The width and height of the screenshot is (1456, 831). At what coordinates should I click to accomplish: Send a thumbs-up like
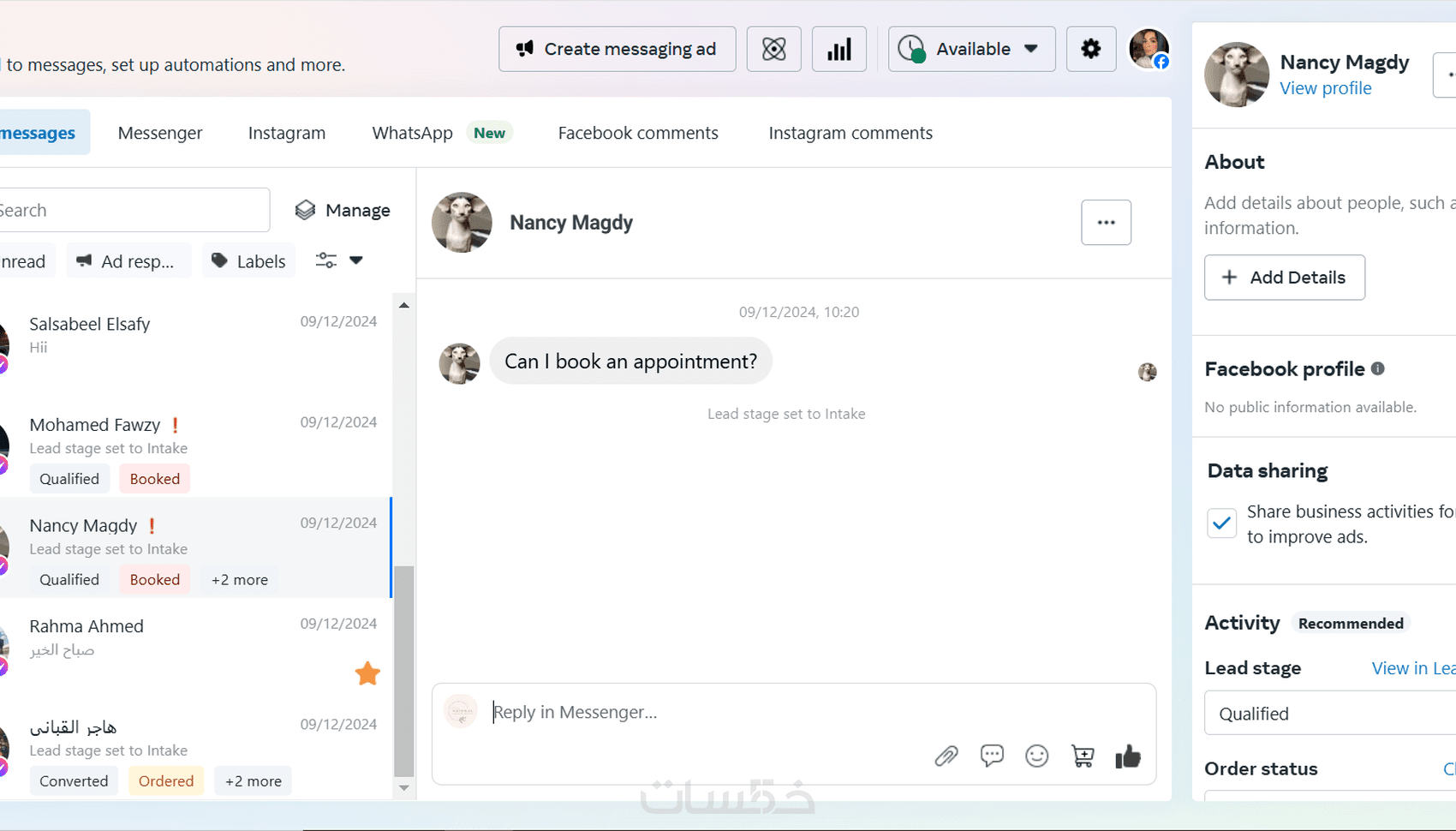tap(1128, 756)
